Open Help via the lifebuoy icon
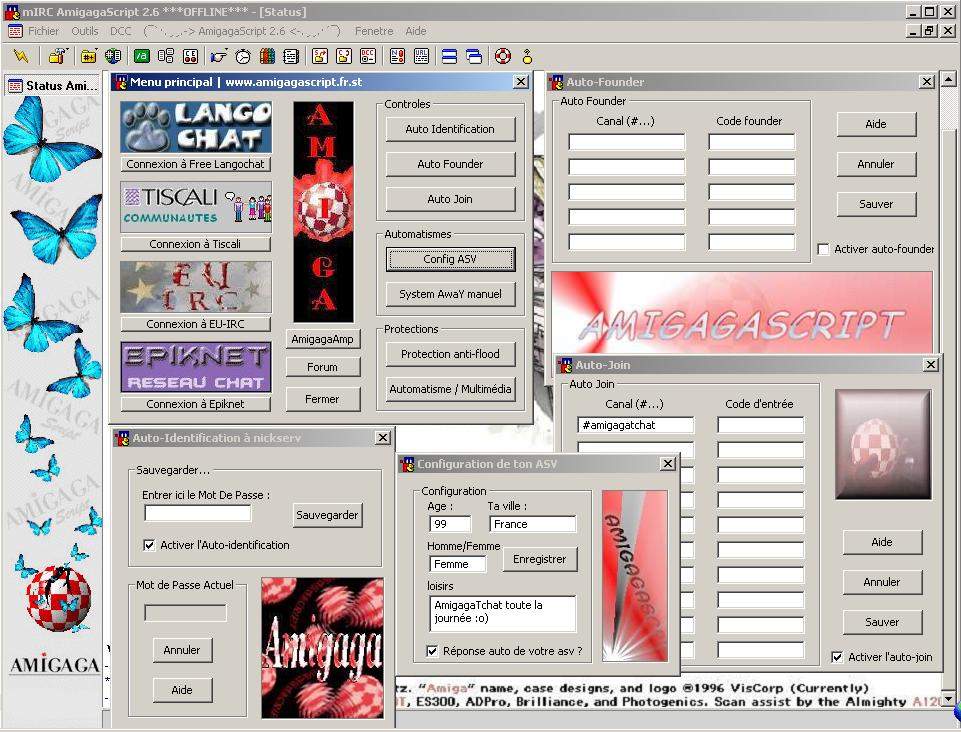 point(503,57)
